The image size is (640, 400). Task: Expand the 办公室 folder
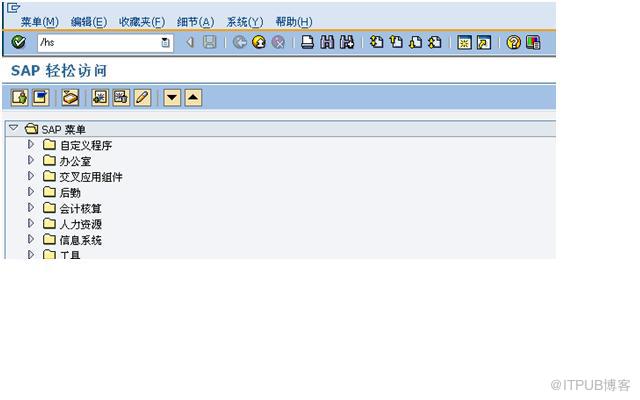point(31,160)
